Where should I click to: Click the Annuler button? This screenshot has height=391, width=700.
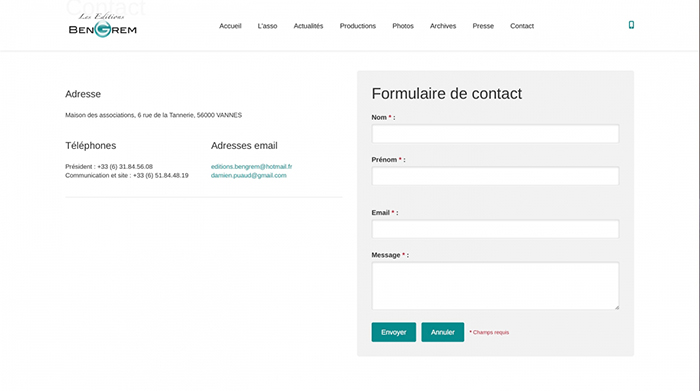(443, 332)
